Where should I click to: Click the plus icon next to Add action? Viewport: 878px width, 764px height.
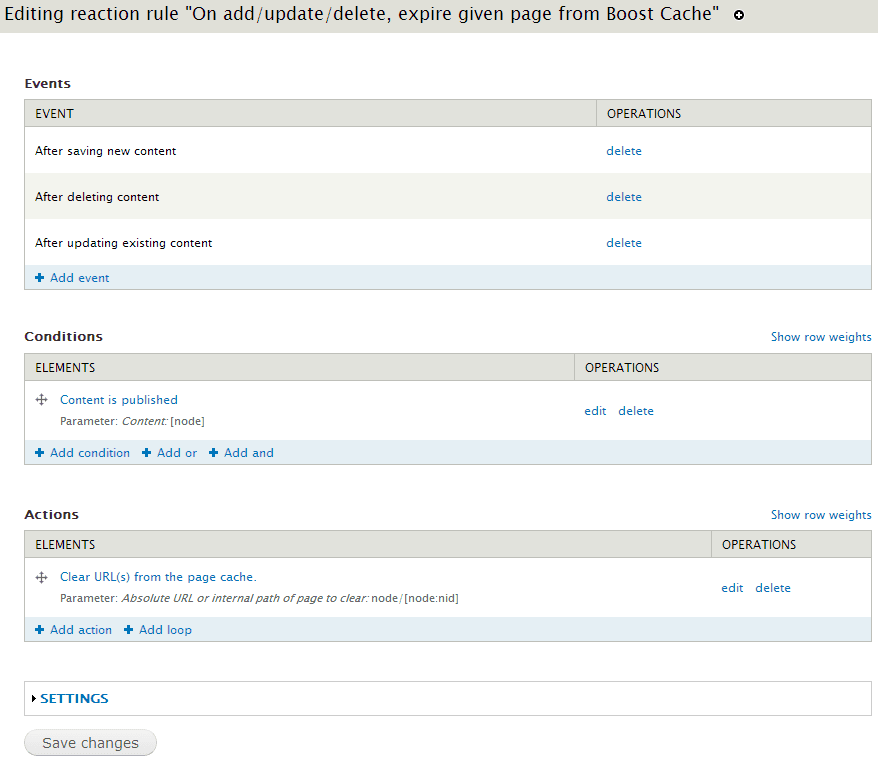pos(38,630)
